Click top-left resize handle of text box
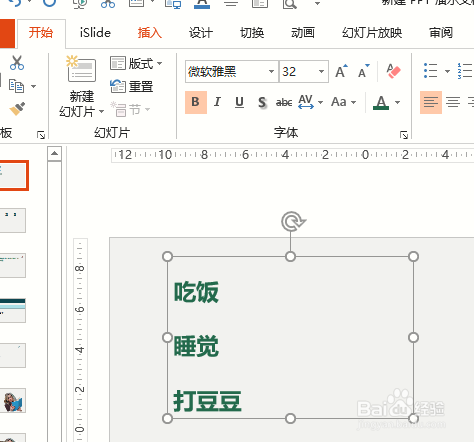 [x=167, y=257]
